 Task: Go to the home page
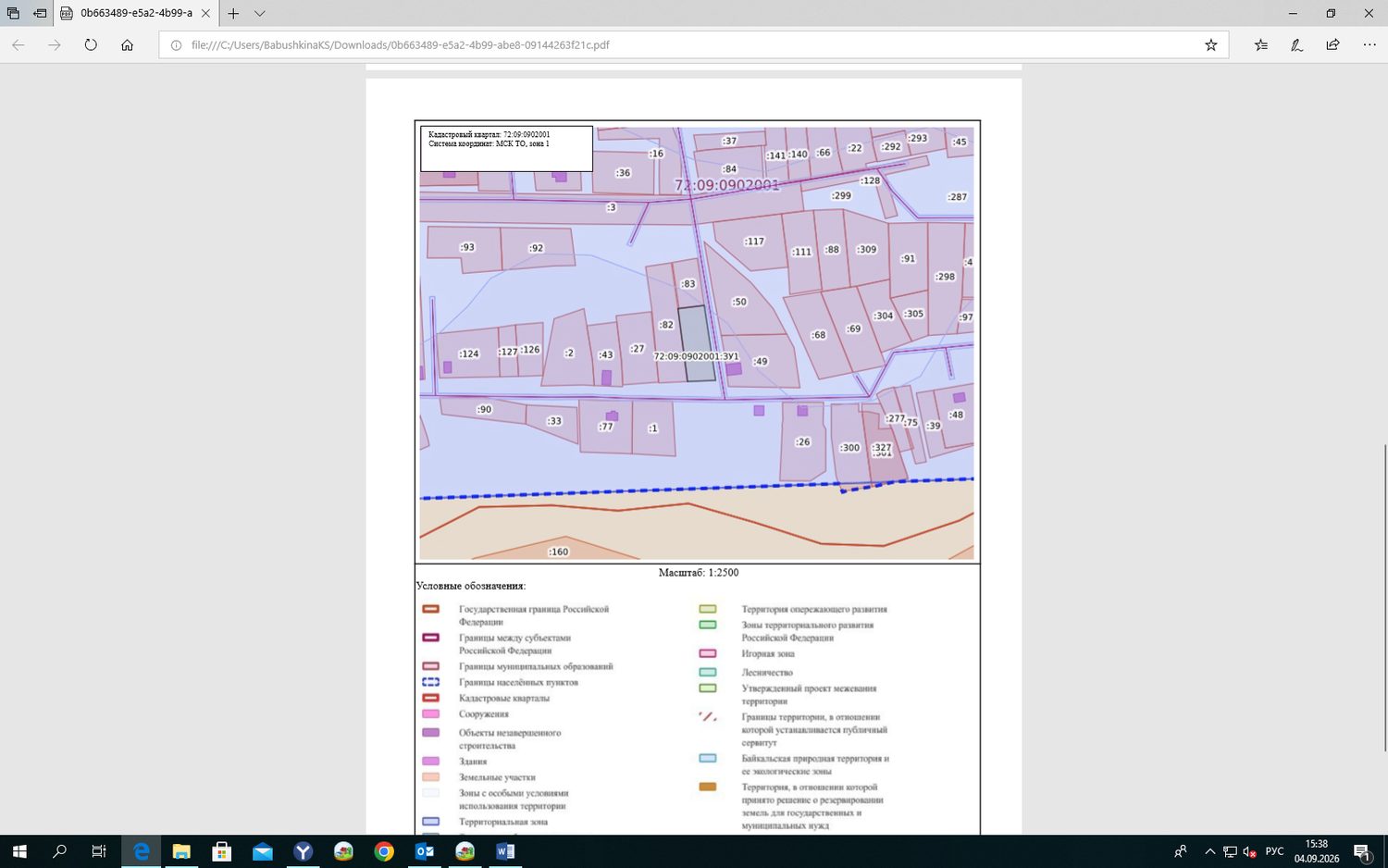click(128, 44)
